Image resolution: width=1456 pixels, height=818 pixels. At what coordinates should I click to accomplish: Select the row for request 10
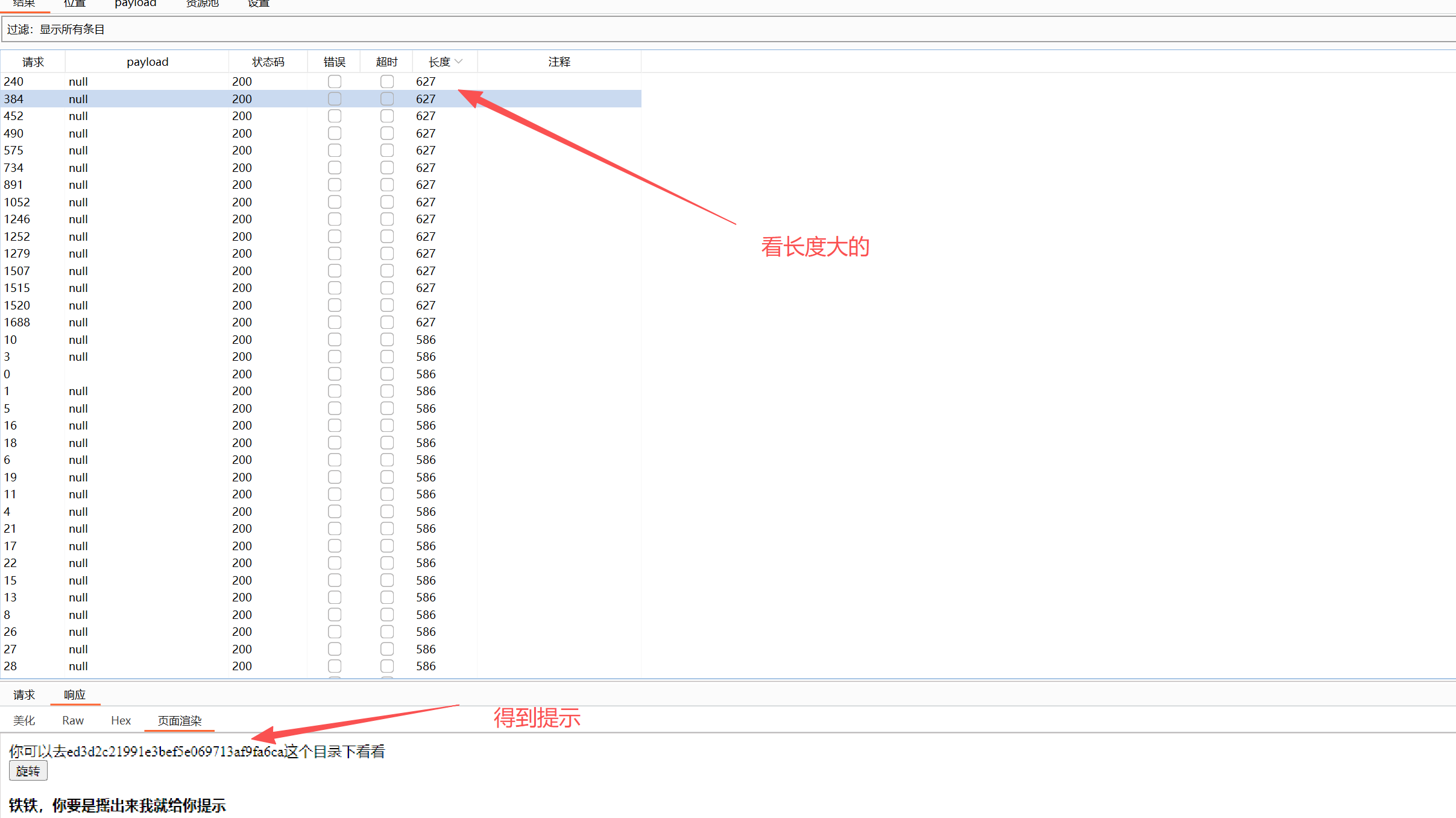(x=321, y=340)
